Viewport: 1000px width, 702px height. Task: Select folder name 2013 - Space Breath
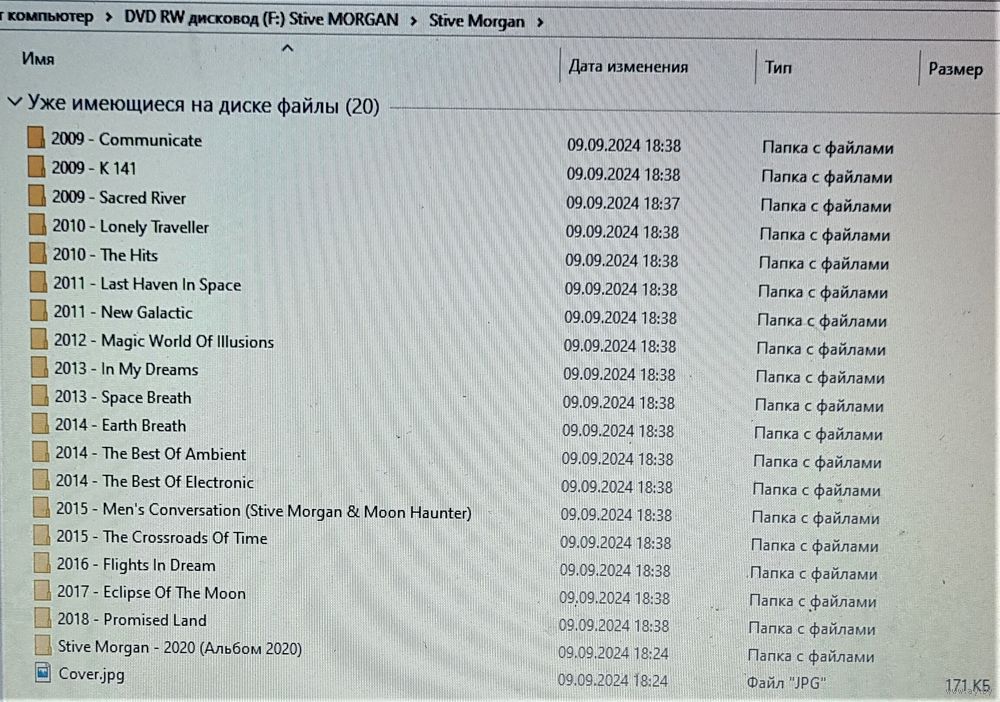122,397
